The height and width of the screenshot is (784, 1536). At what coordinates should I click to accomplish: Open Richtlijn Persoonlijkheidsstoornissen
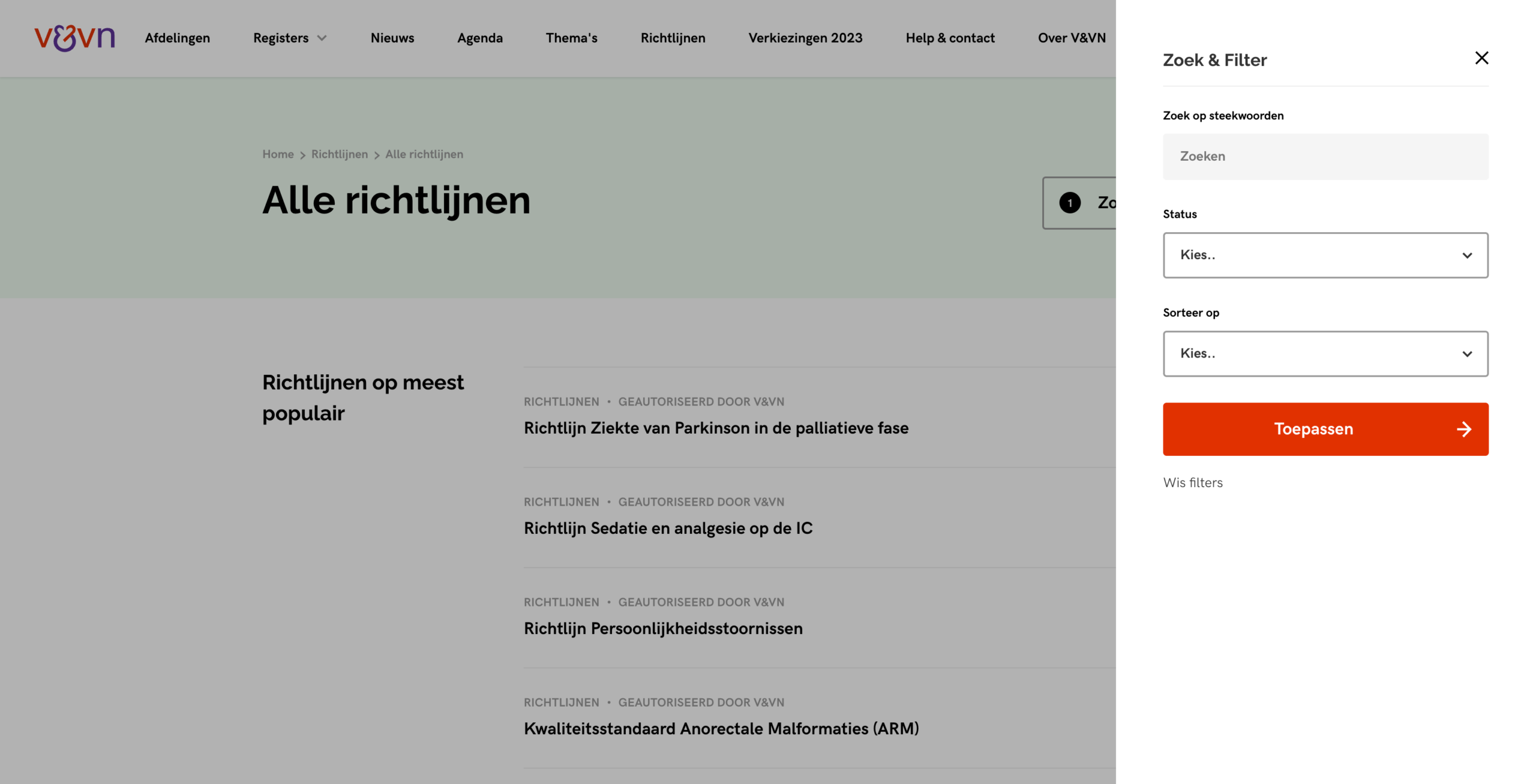[663, 628]
